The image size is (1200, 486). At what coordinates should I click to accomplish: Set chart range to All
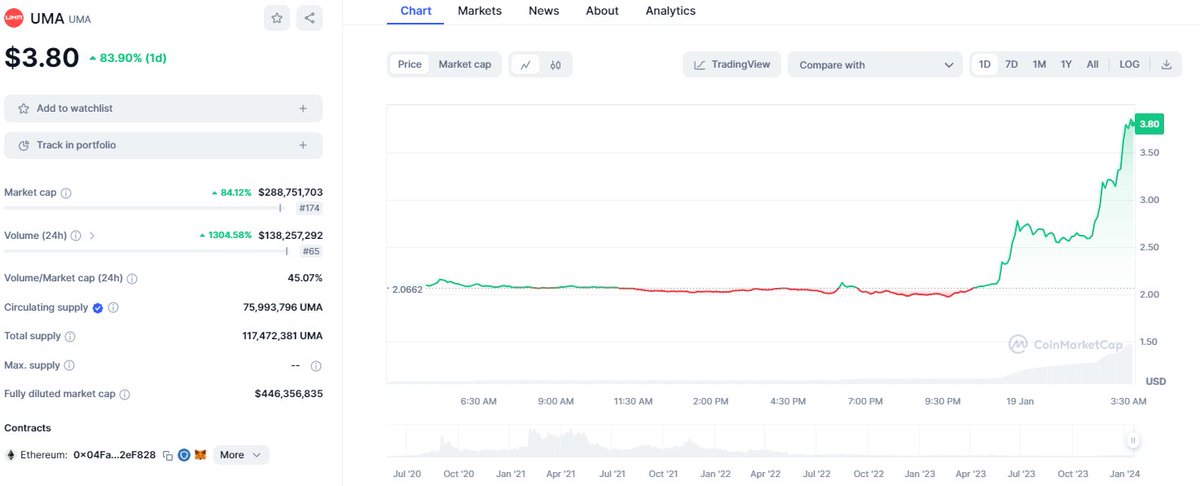pos(1092,64)
